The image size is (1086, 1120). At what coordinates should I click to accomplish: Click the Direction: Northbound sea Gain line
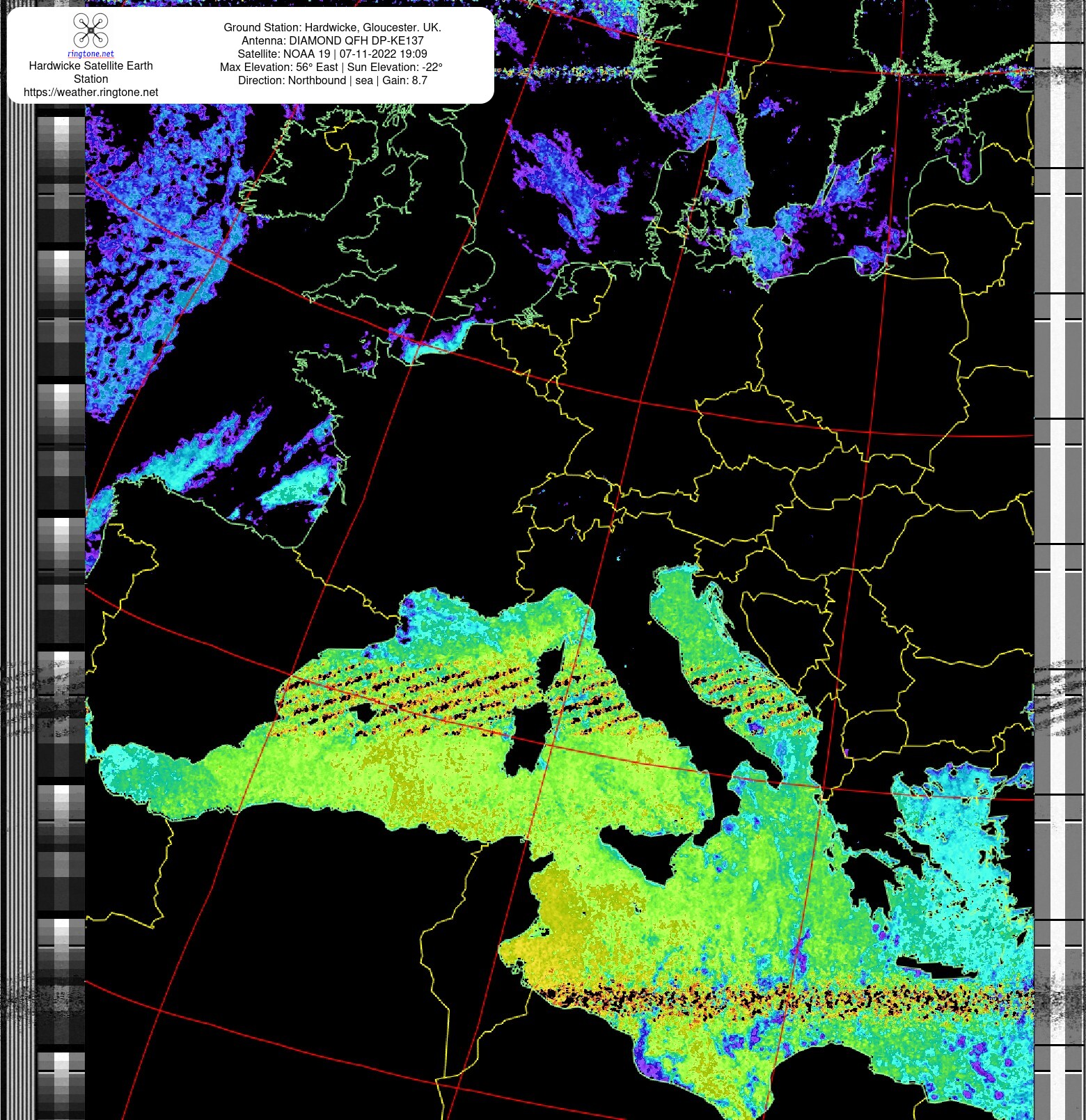click(332, 80)
